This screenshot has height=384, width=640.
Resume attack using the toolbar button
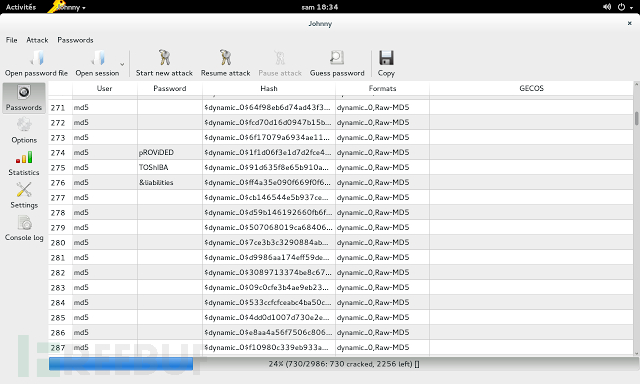pyautogui.click(x=225, y=64)
